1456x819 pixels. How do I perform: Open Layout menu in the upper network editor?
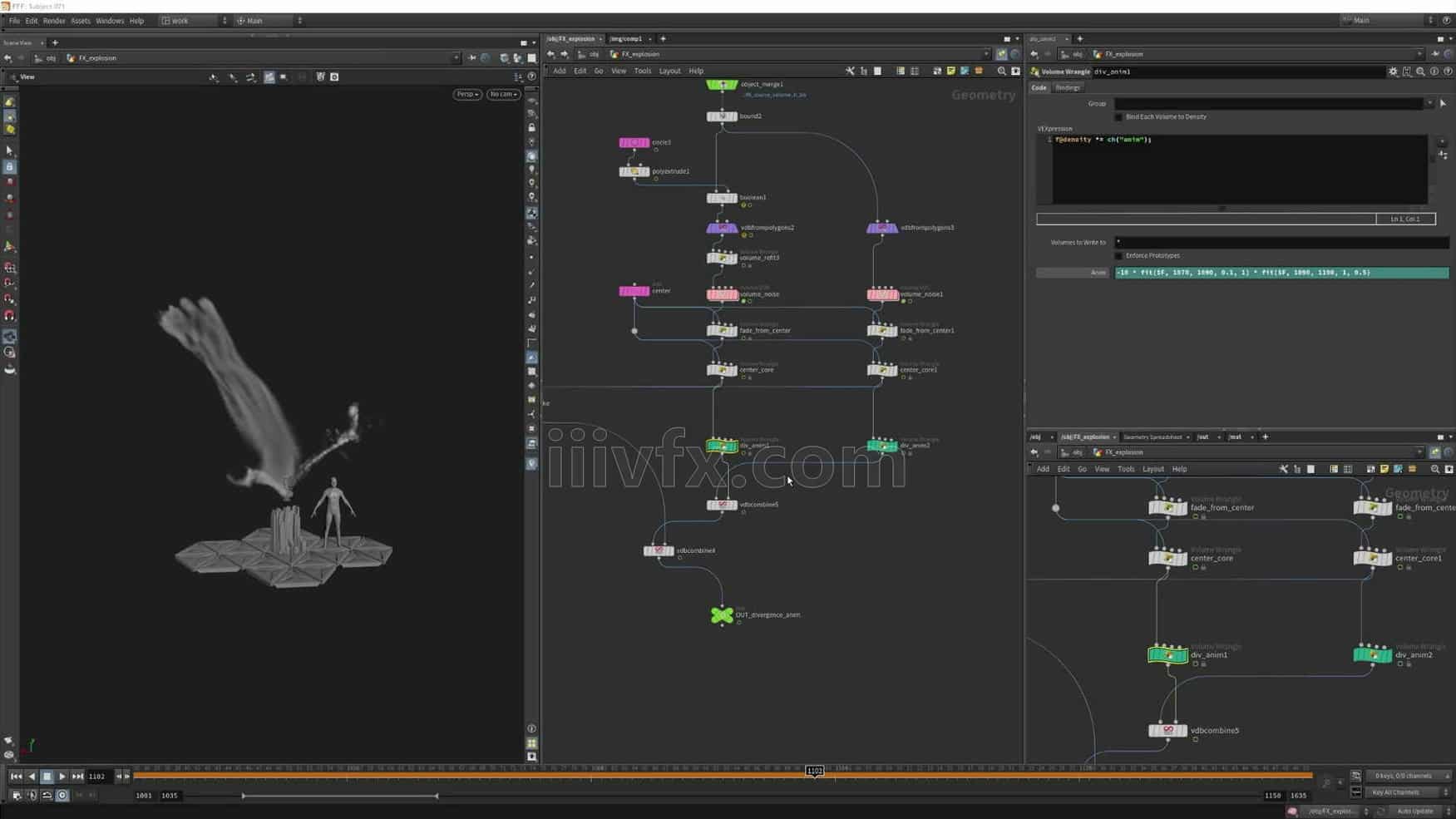click(669, 71)
